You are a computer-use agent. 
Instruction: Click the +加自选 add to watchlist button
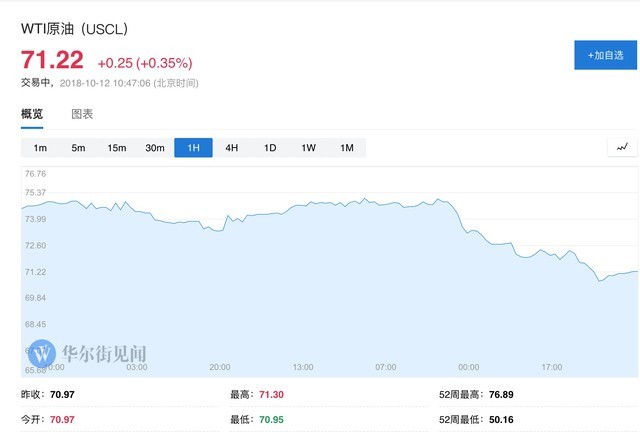(606, 55)
